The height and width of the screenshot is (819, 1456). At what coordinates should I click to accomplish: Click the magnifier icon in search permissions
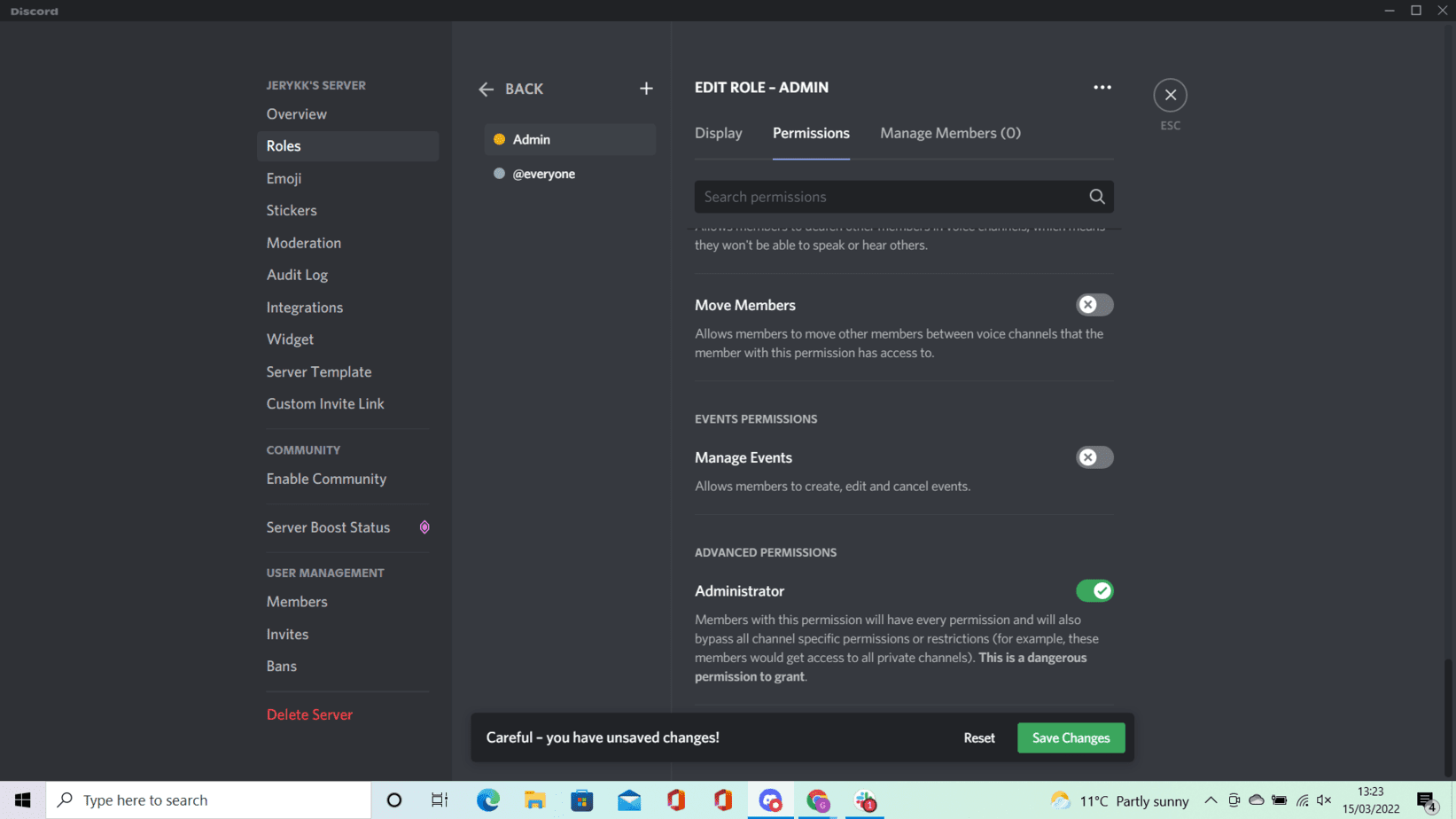pos(1096,197)
